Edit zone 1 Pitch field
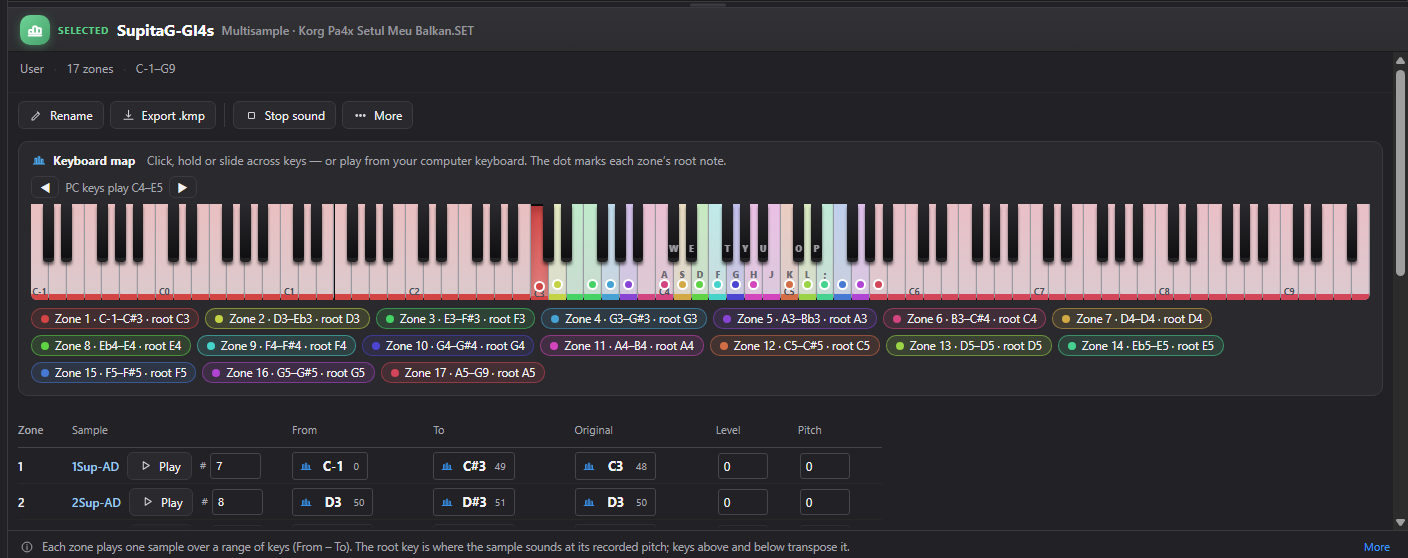 (825, 466)
